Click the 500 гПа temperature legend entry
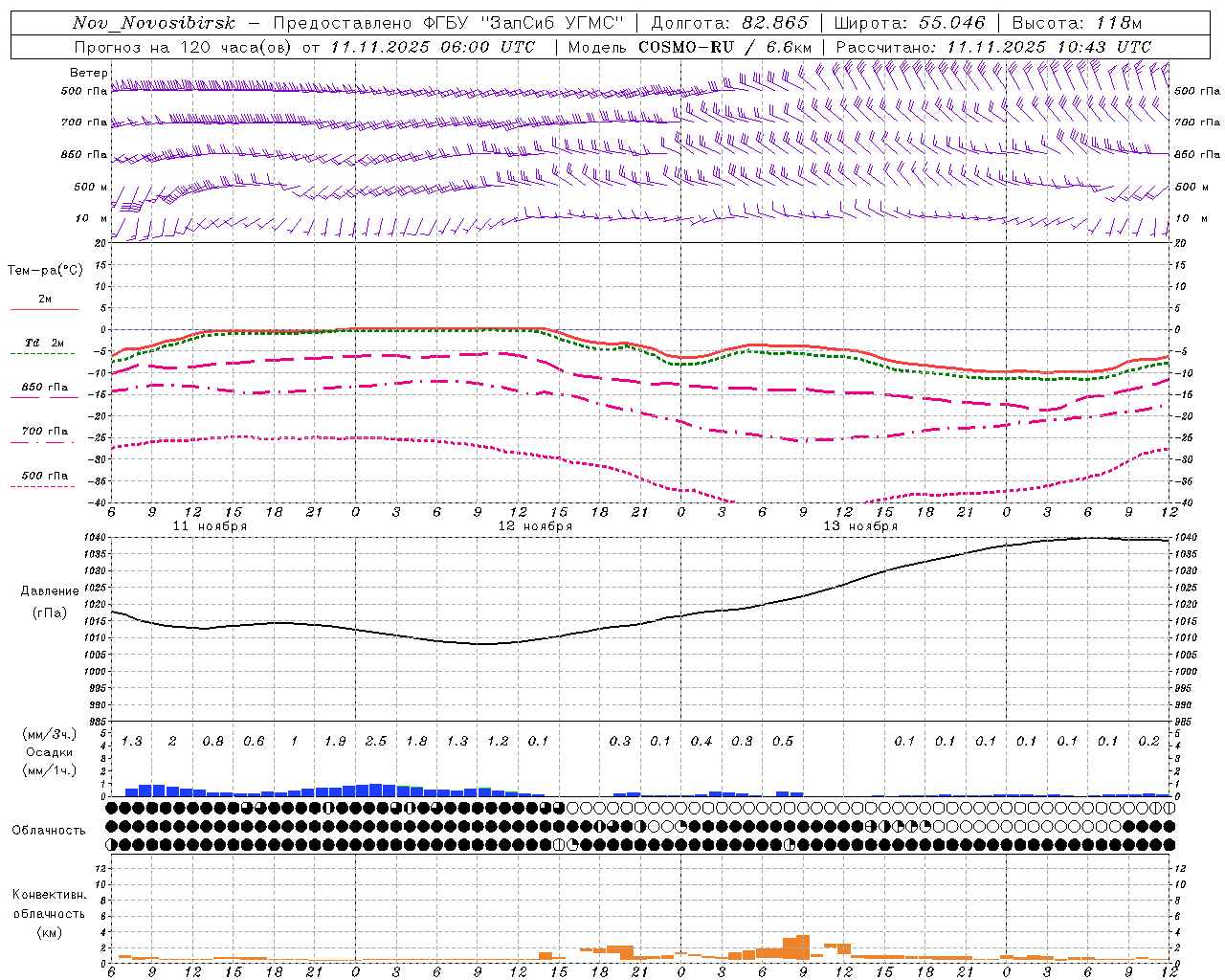Viewport: 1225px width, 980px height. pos(44,476)
